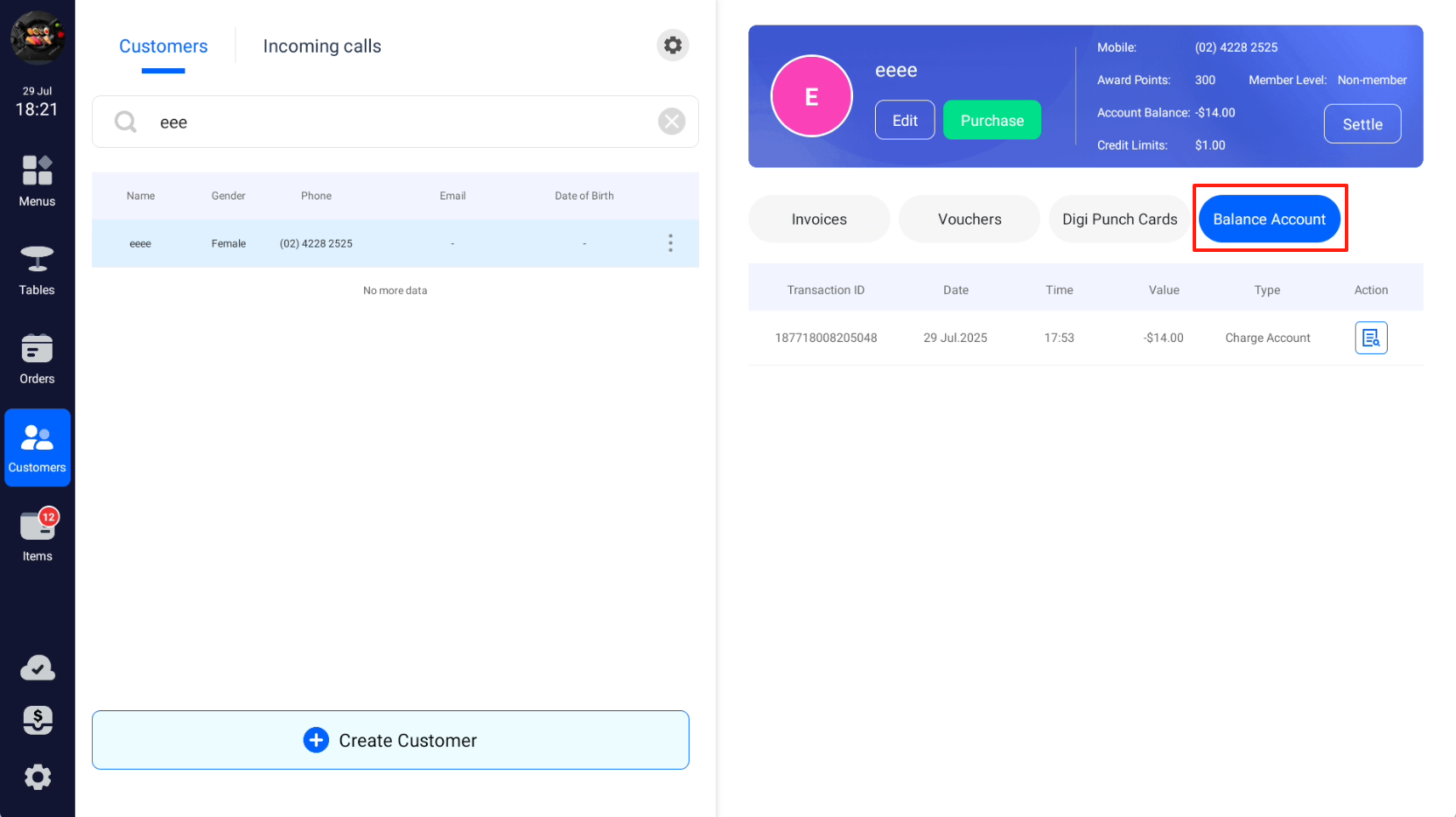1456x817 pixels.
Task: Click the Settle button
Action: (1362, 123)
